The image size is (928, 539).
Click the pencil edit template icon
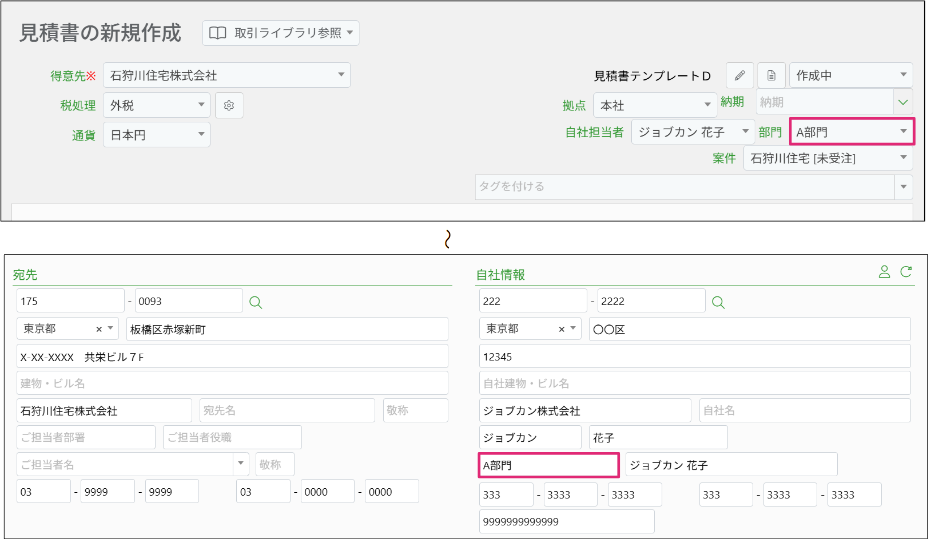point(740,76)
